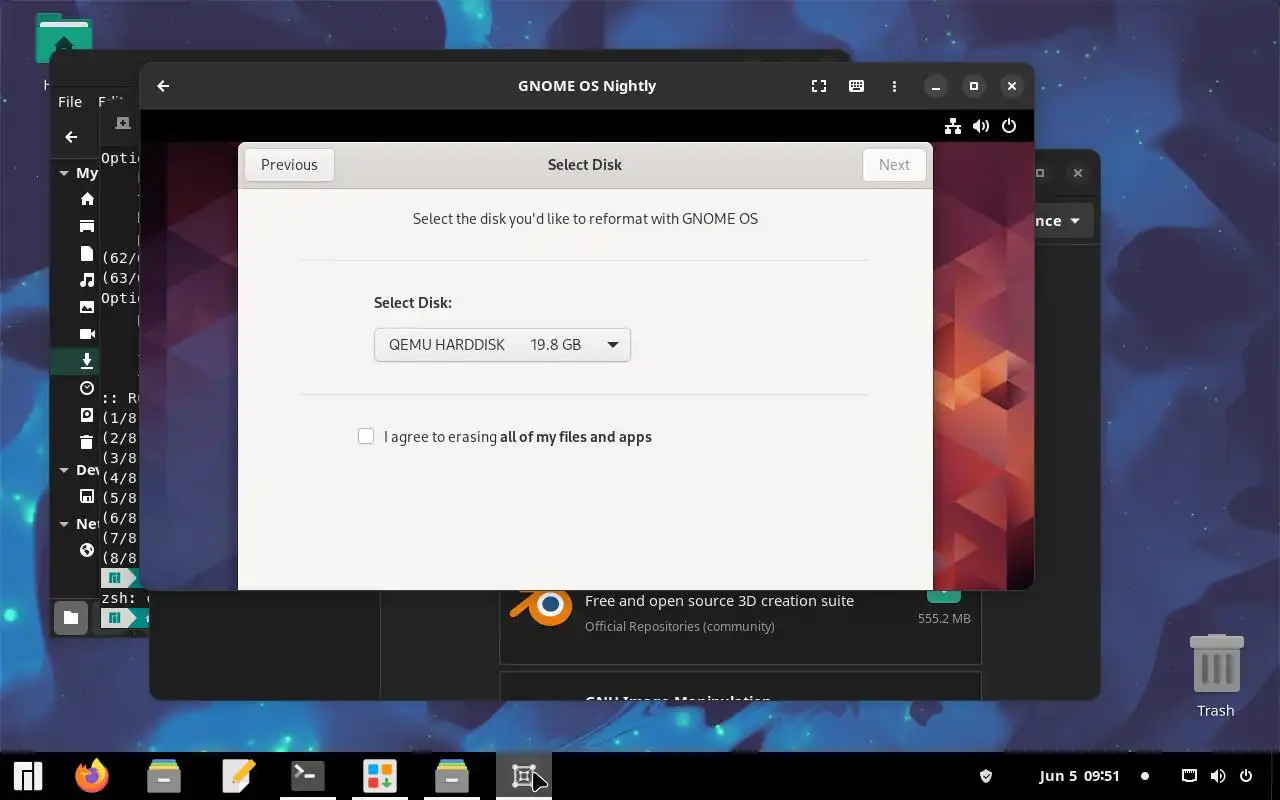The height and width of the screenshot is (800, 1280).
Task: Switch to the software manager in taskbar
Action: tap(380, 776)
